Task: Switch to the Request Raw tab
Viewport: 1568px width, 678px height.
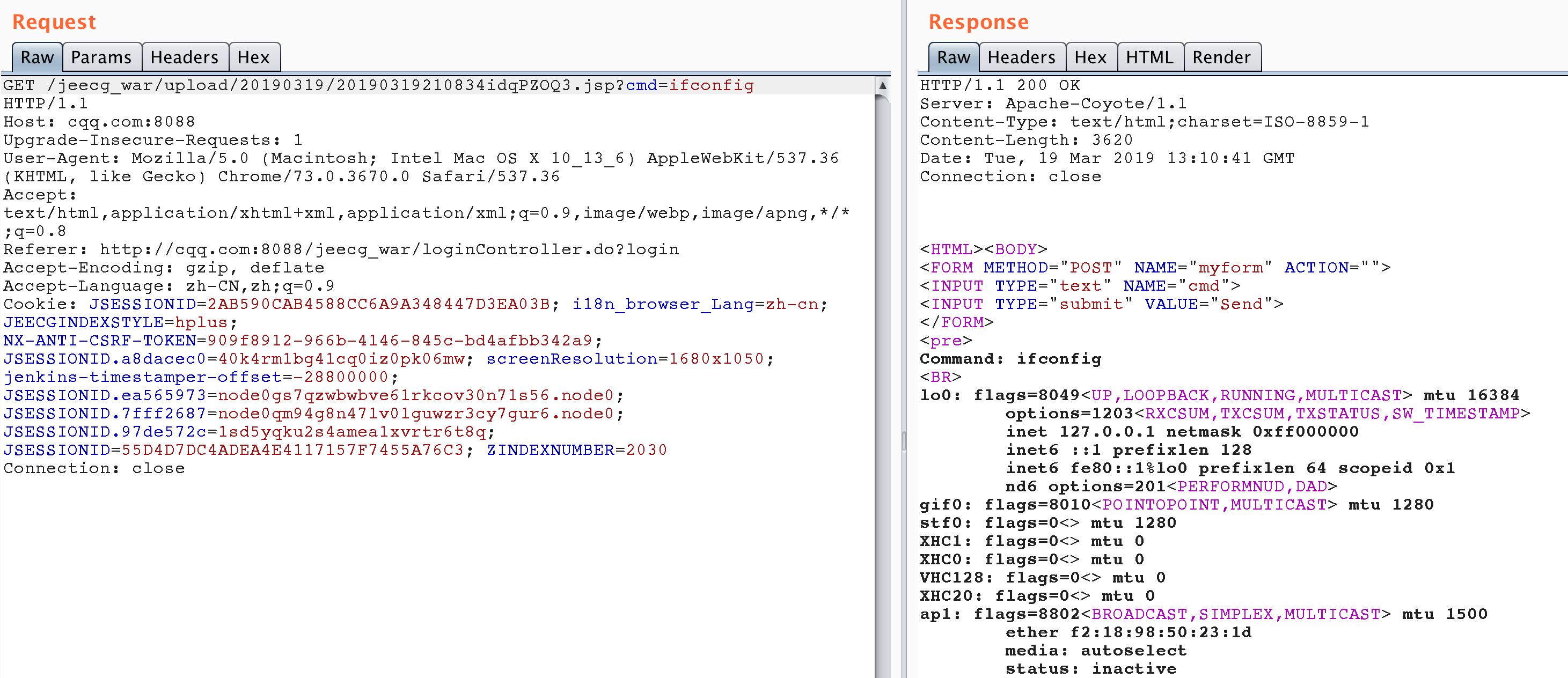Action: pos(36,57)
